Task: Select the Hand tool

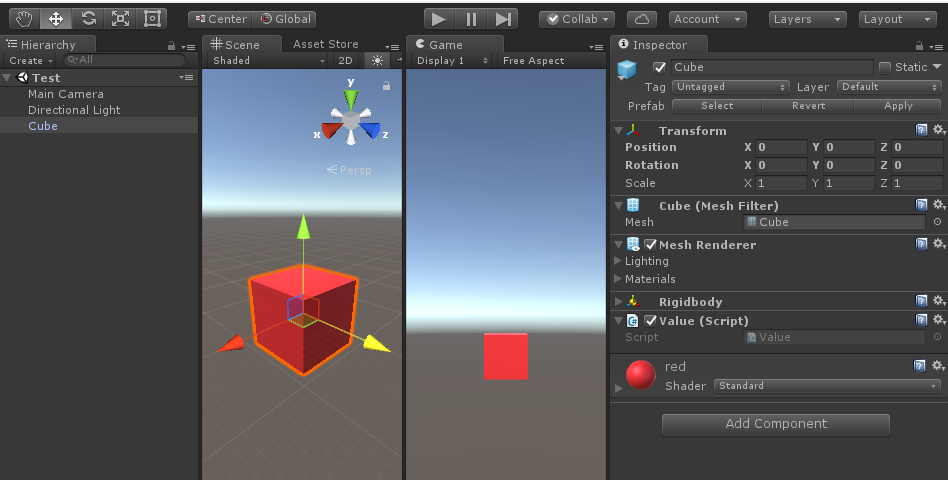Action: pos(24,19)
